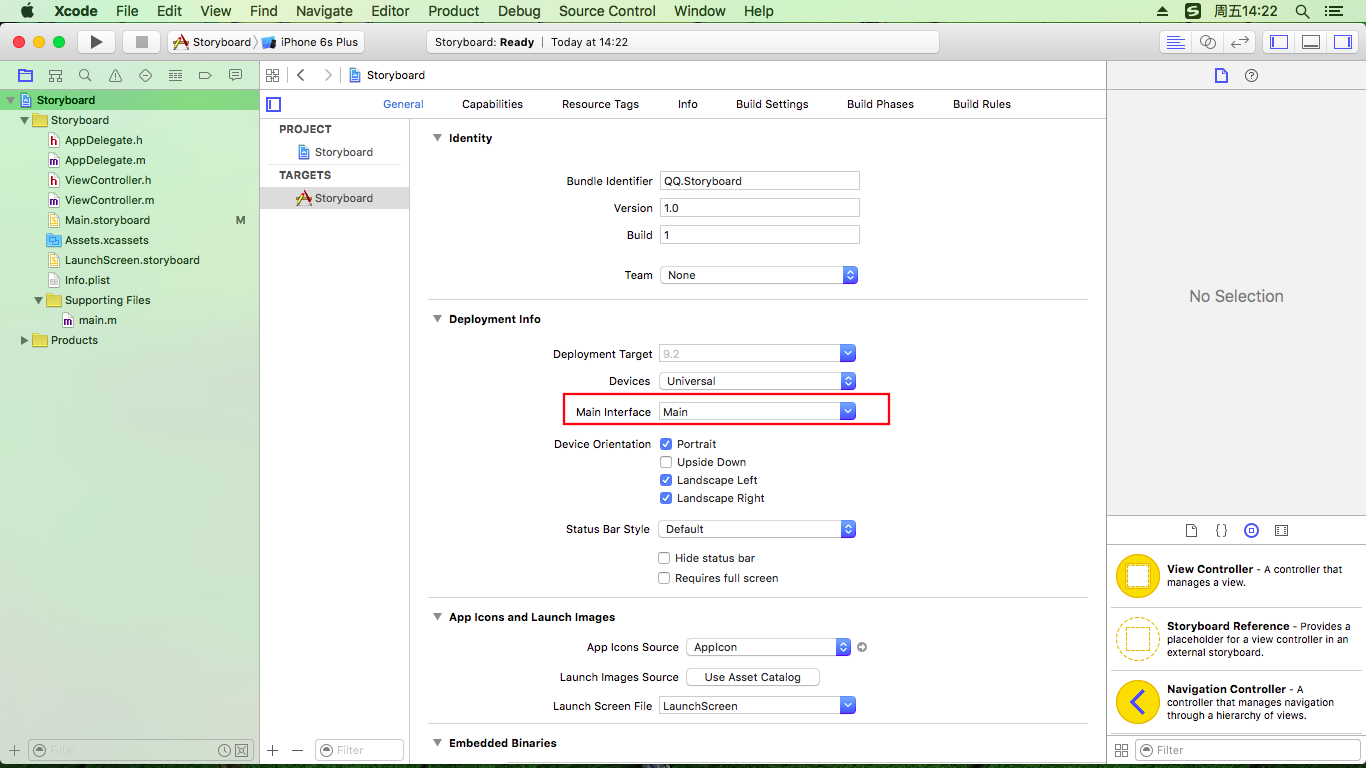Show the standard editor
The image size is (1366, 768).
coord(1176,42)
